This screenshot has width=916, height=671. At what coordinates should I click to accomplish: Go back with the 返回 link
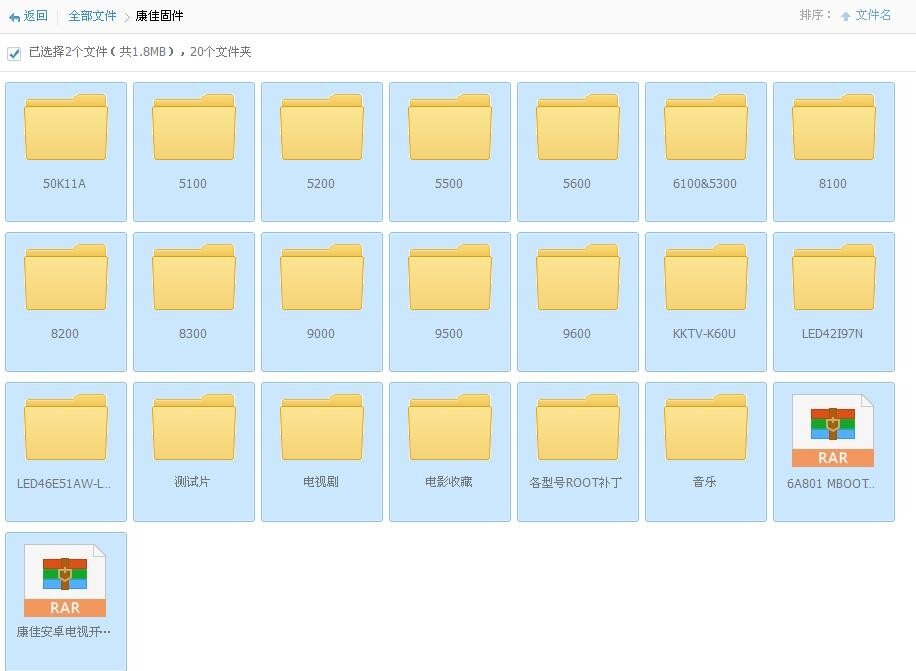(x=36, y=16)
